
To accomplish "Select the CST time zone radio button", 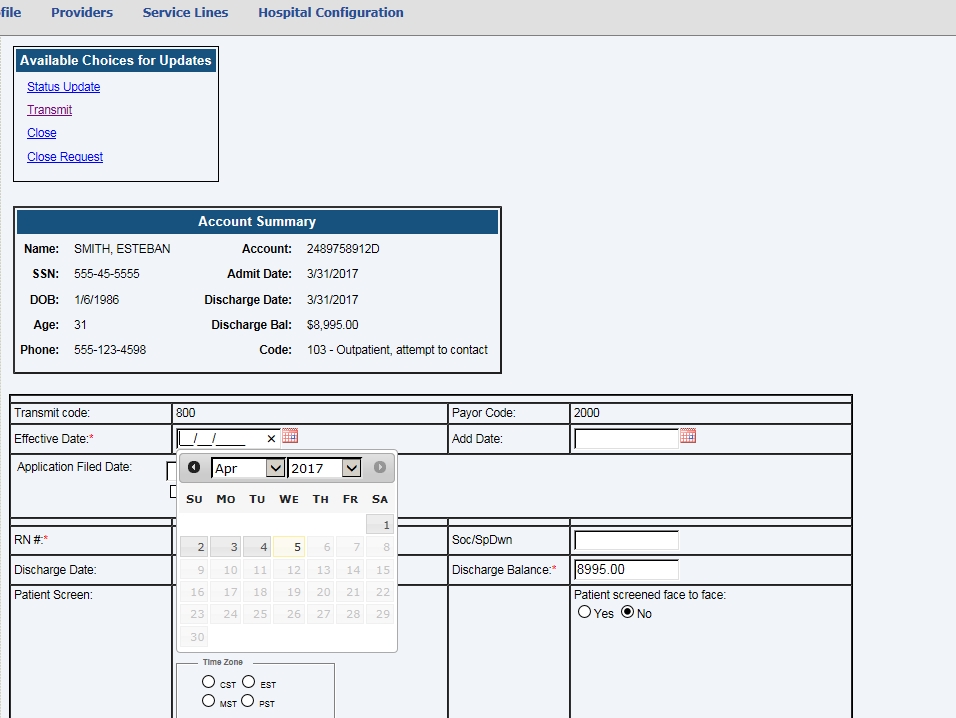I will click(208, 682).
